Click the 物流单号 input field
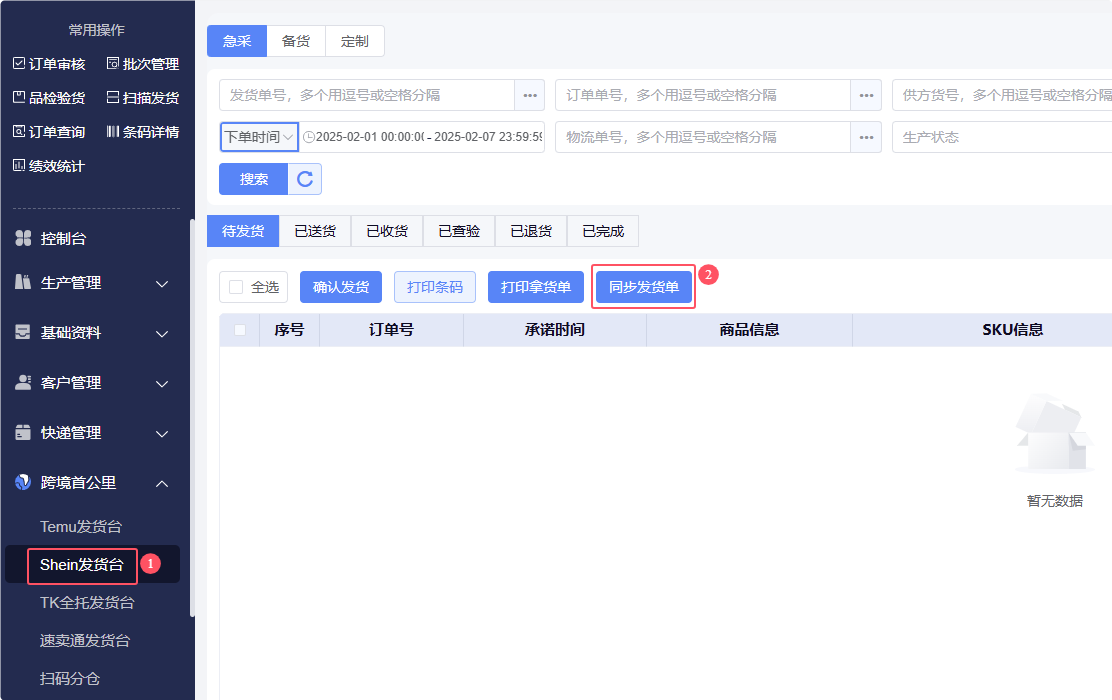The width and height of the screenshot is (1112, 700). point(702,137)
